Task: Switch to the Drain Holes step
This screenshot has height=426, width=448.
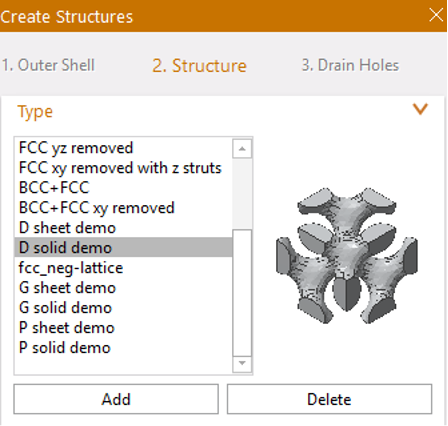Action: pos(350,65)
